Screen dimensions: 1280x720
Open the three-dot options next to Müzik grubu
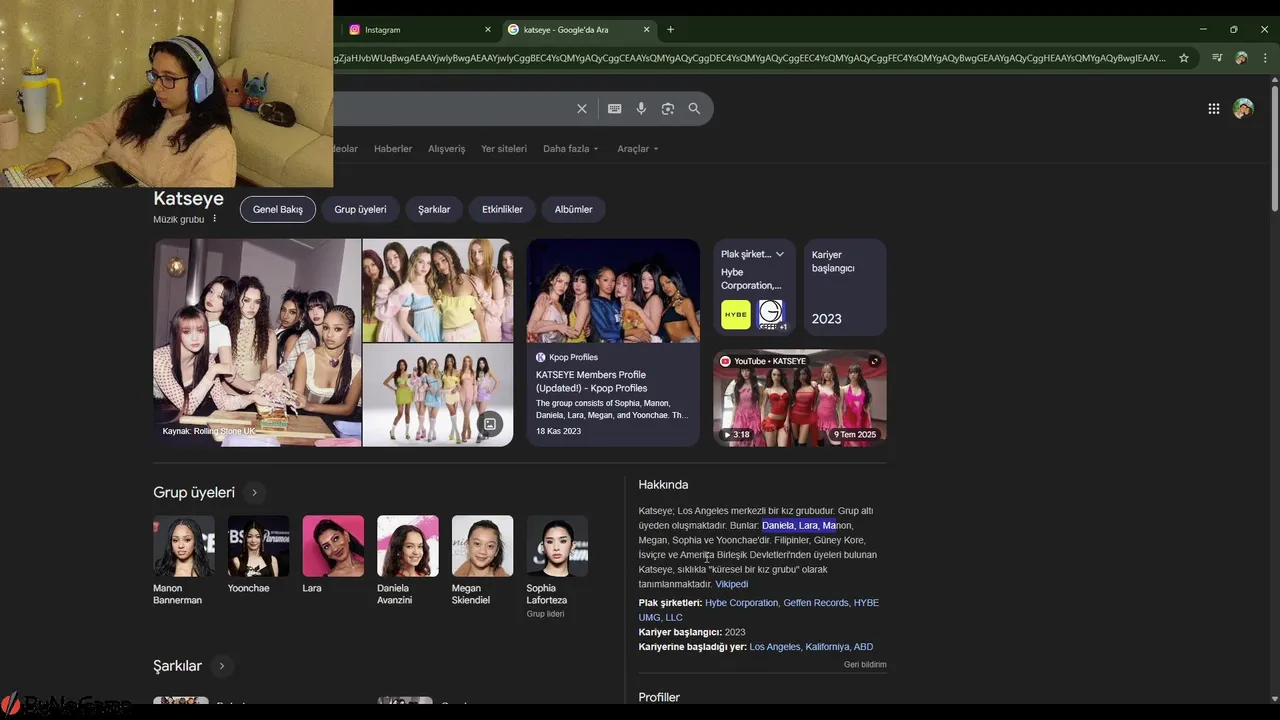point(214,219)
